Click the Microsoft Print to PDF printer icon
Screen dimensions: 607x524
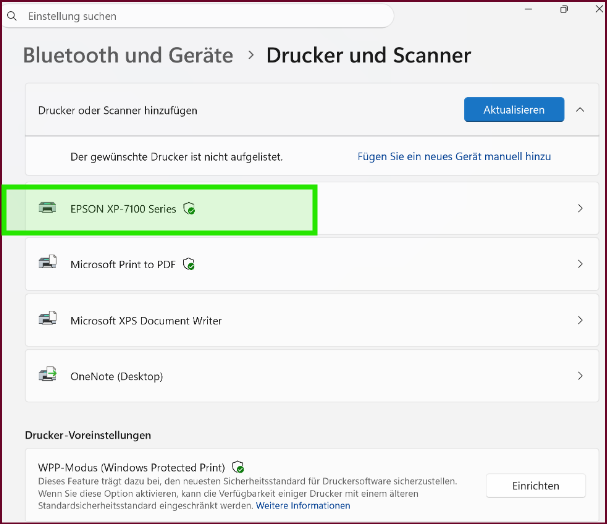pyautogui.click(x=47, y=262)
